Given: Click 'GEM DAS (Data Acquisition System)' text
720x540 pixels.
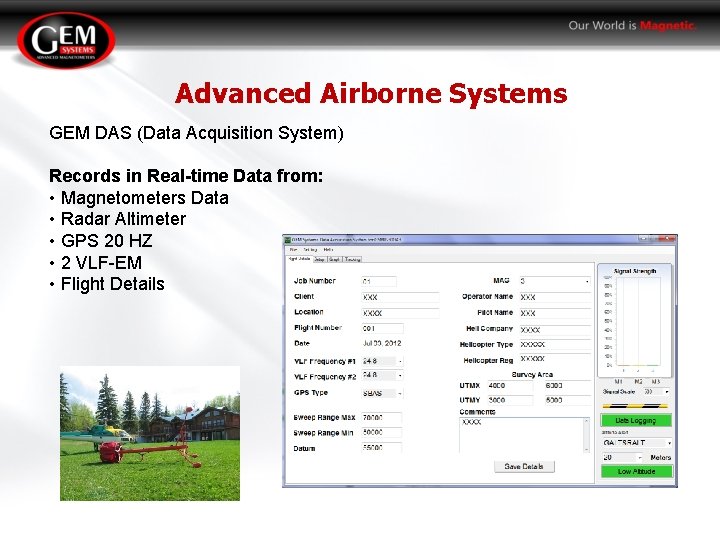Looking at the screenshot, I should coord(197,133).
